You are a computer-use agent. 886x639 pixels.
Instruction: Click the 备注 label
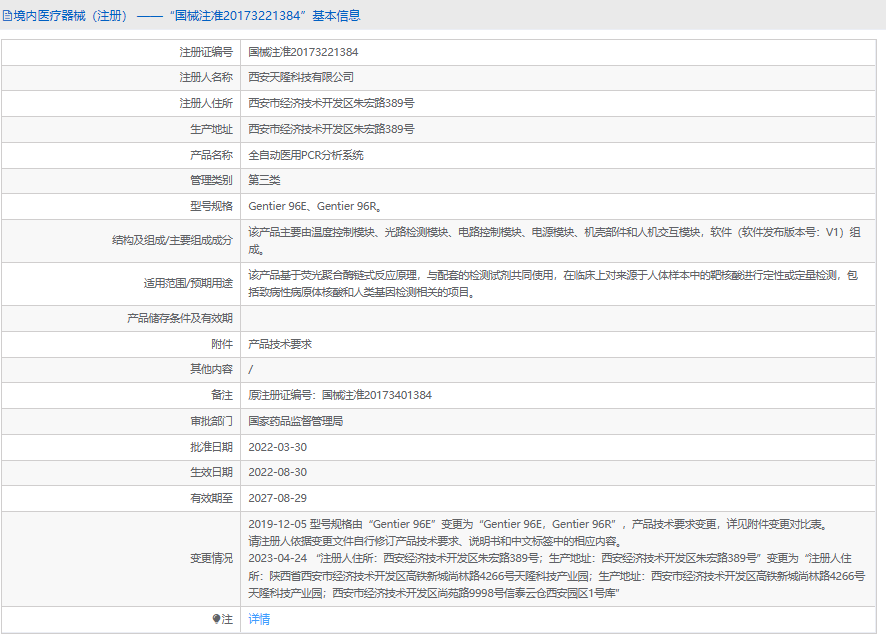[222, 395]
